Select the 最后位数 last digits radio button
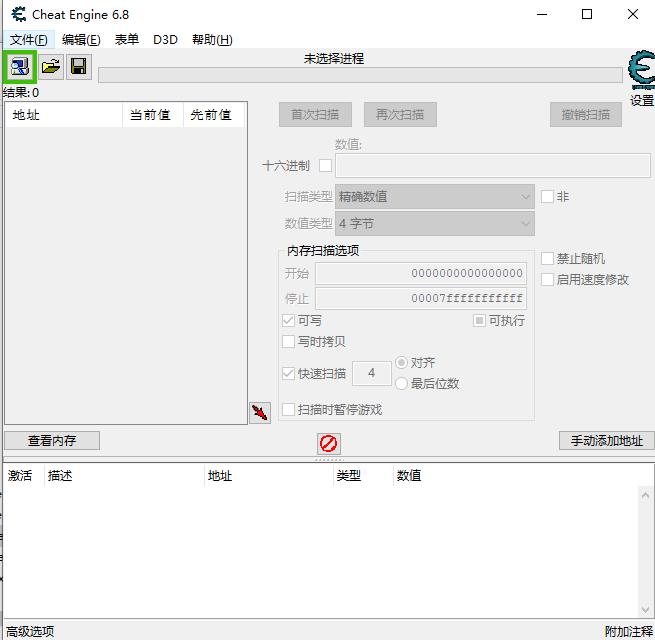Image resolution: width=655 pixels, height=640 pixels. point(401,383)
